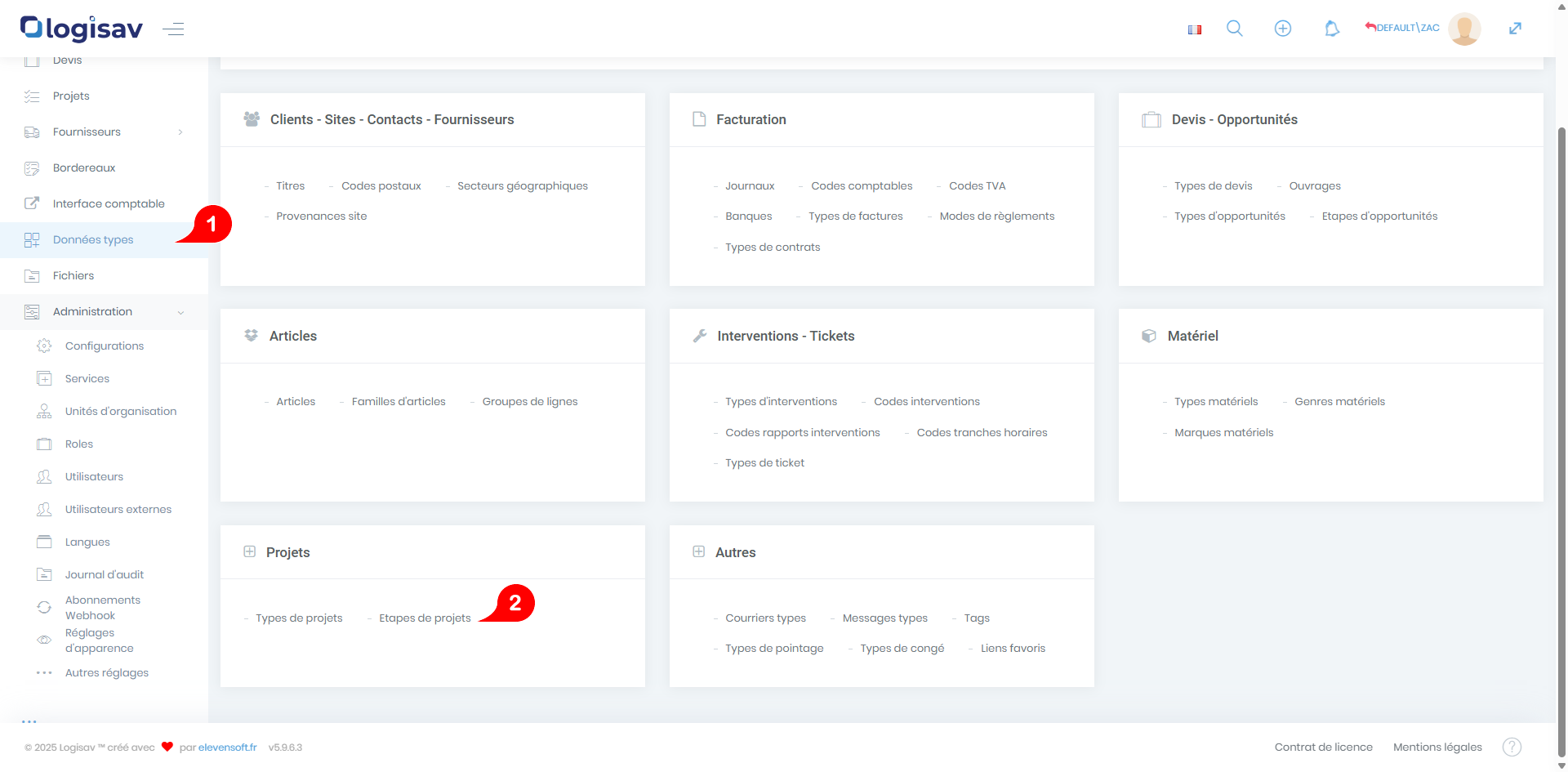Open the Codes TVA link
Viewport: 1568px width, 772px height.
tap(977, 186)
